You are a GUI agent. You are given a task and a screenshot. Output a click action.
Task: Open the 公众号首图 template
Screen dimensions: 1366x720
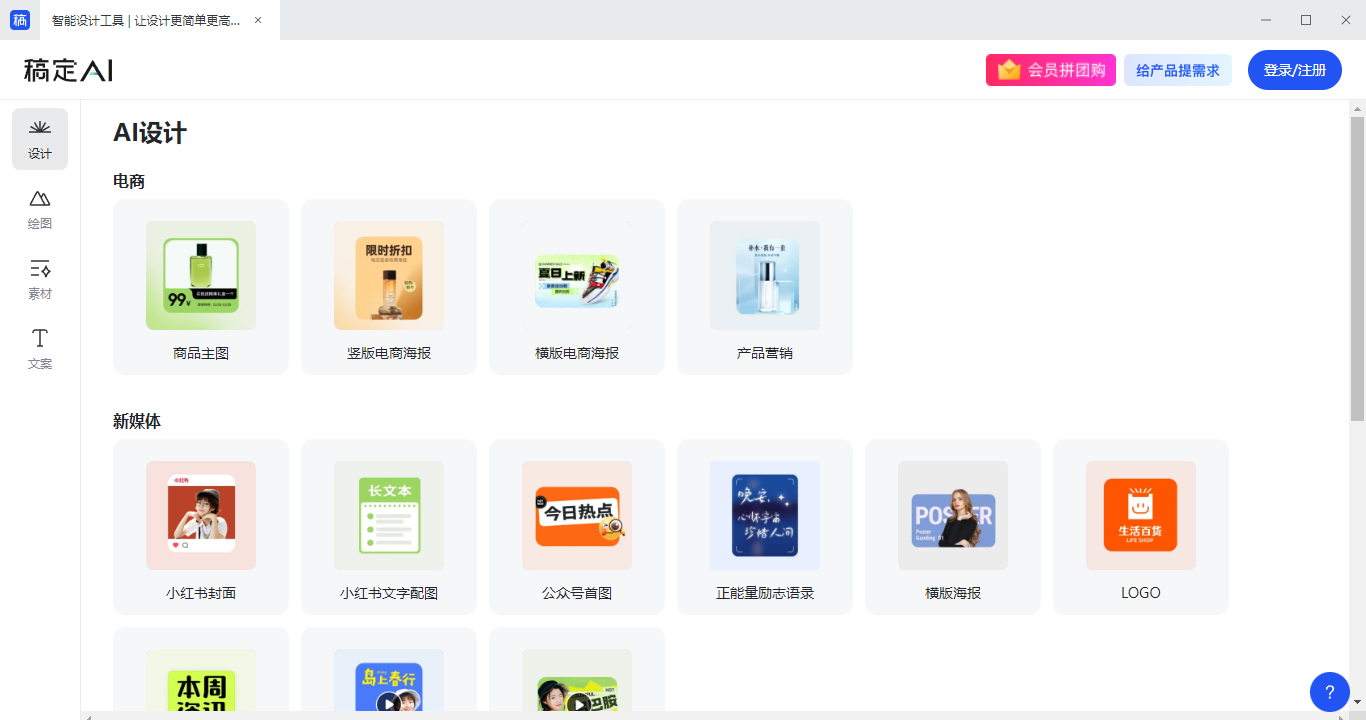pyautogui.click(x=576, y=527)
